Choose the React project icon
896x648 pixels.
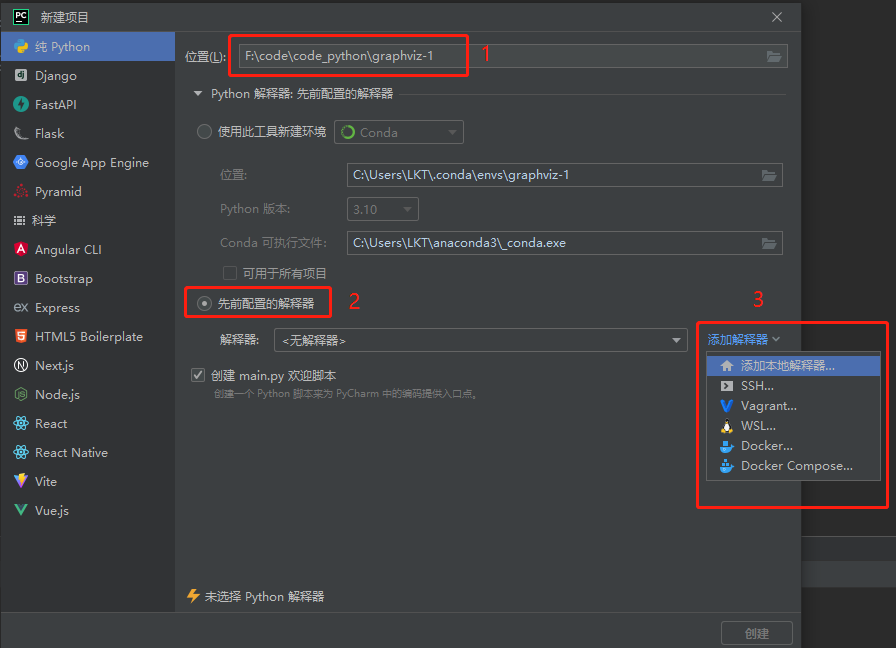click(x=21, y=423)
